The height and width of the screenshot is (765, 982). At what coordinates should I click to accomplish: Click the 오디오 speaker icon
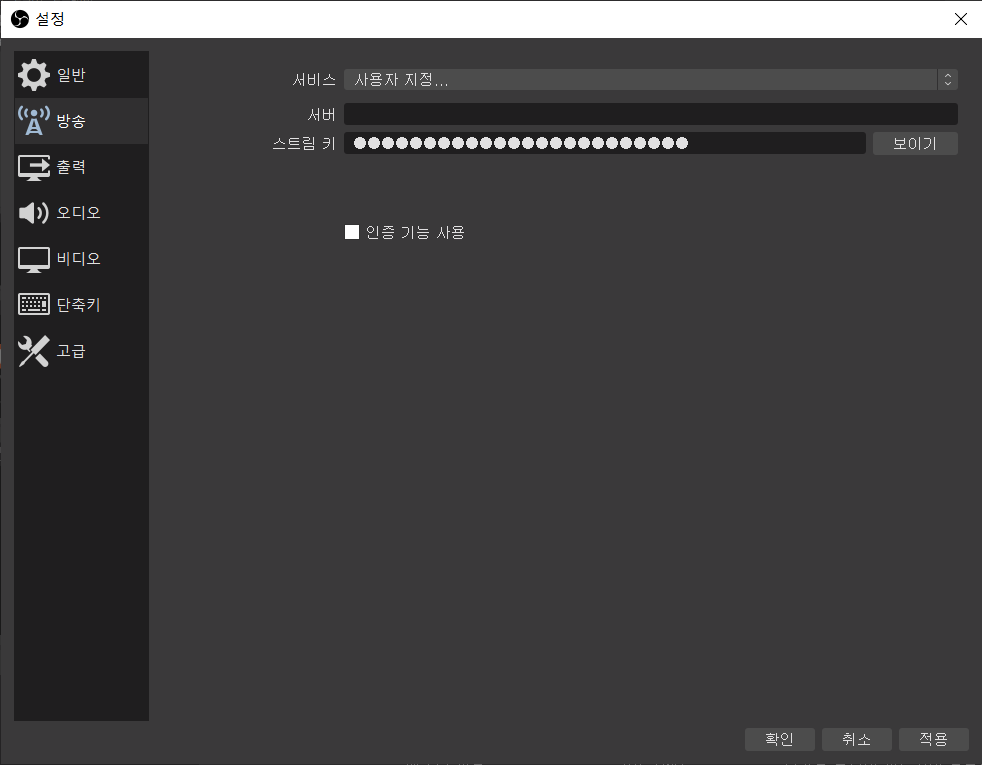click(x=33, y=212)
